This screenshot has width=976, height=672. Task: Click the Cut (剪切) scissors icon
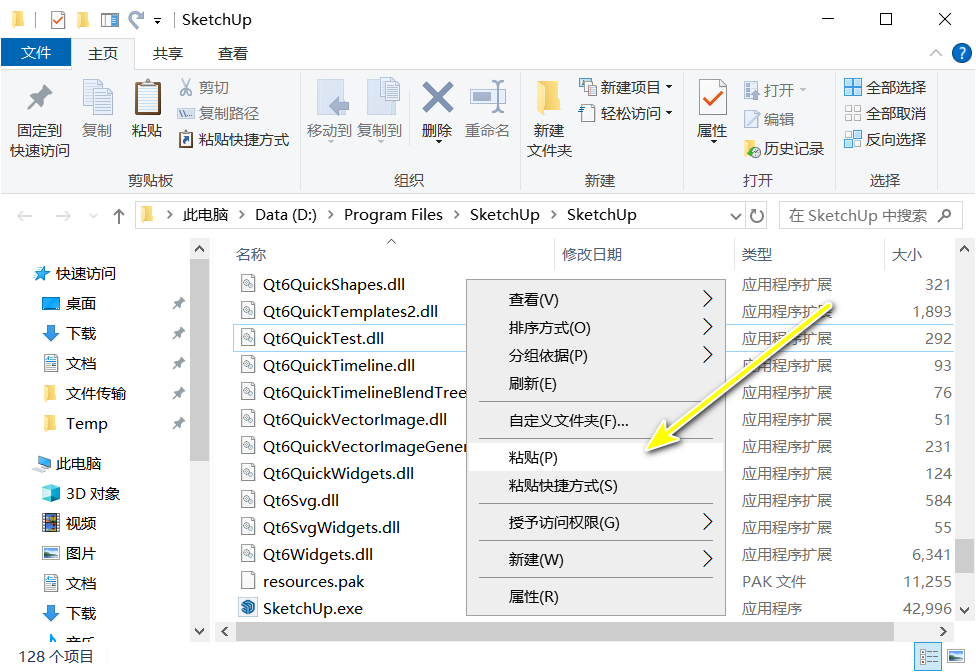[x=185, y=87]
